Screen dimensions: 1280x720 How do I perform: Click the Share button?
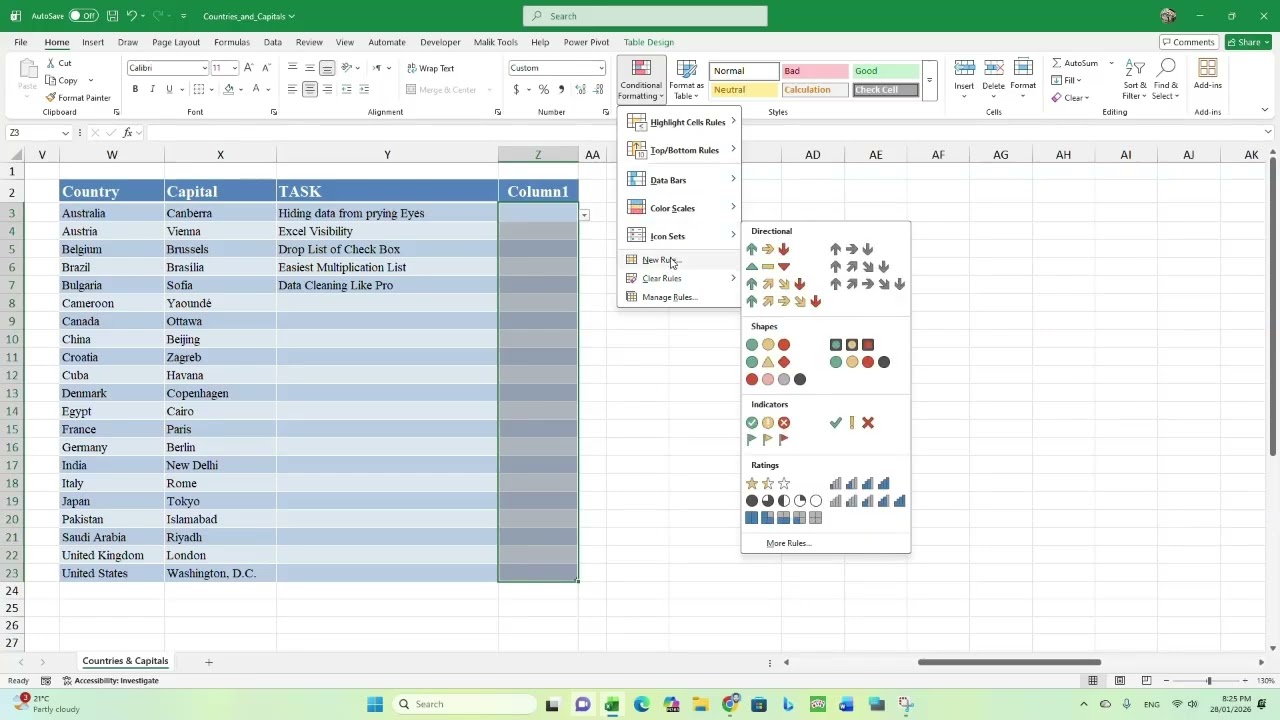click(1249, 42)
